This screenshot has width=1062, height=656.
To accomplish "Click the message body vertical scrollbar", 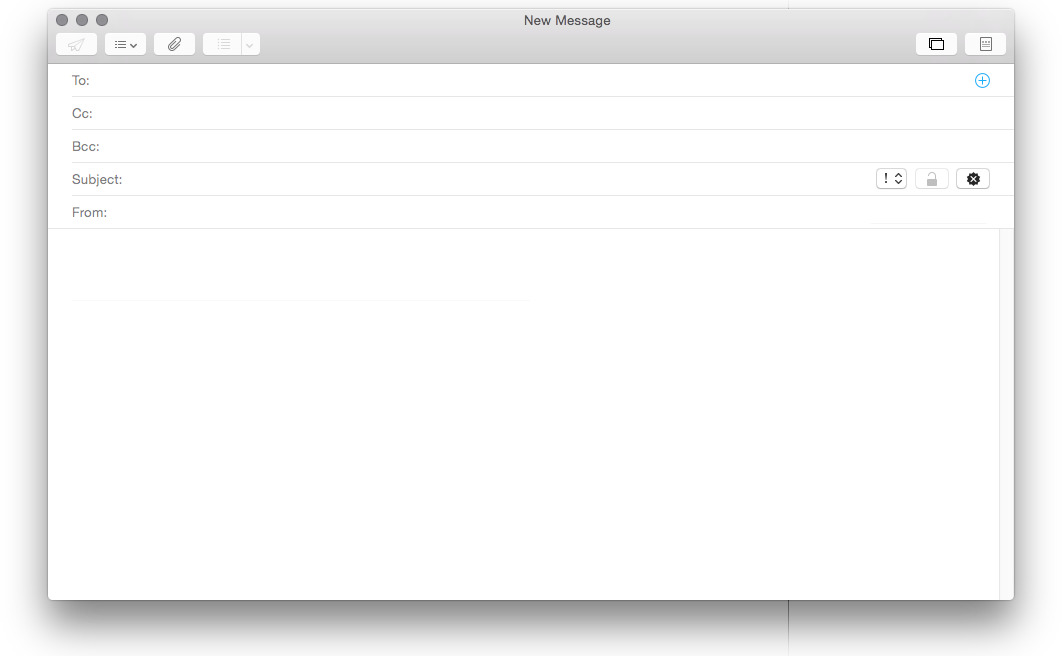I will pyautogui.click(x=1006, y=414).
